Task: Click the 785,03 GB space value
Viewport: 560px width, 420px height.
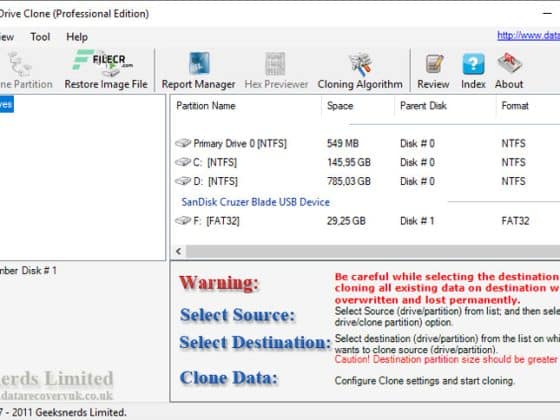Action: click(x=349, y=181)
